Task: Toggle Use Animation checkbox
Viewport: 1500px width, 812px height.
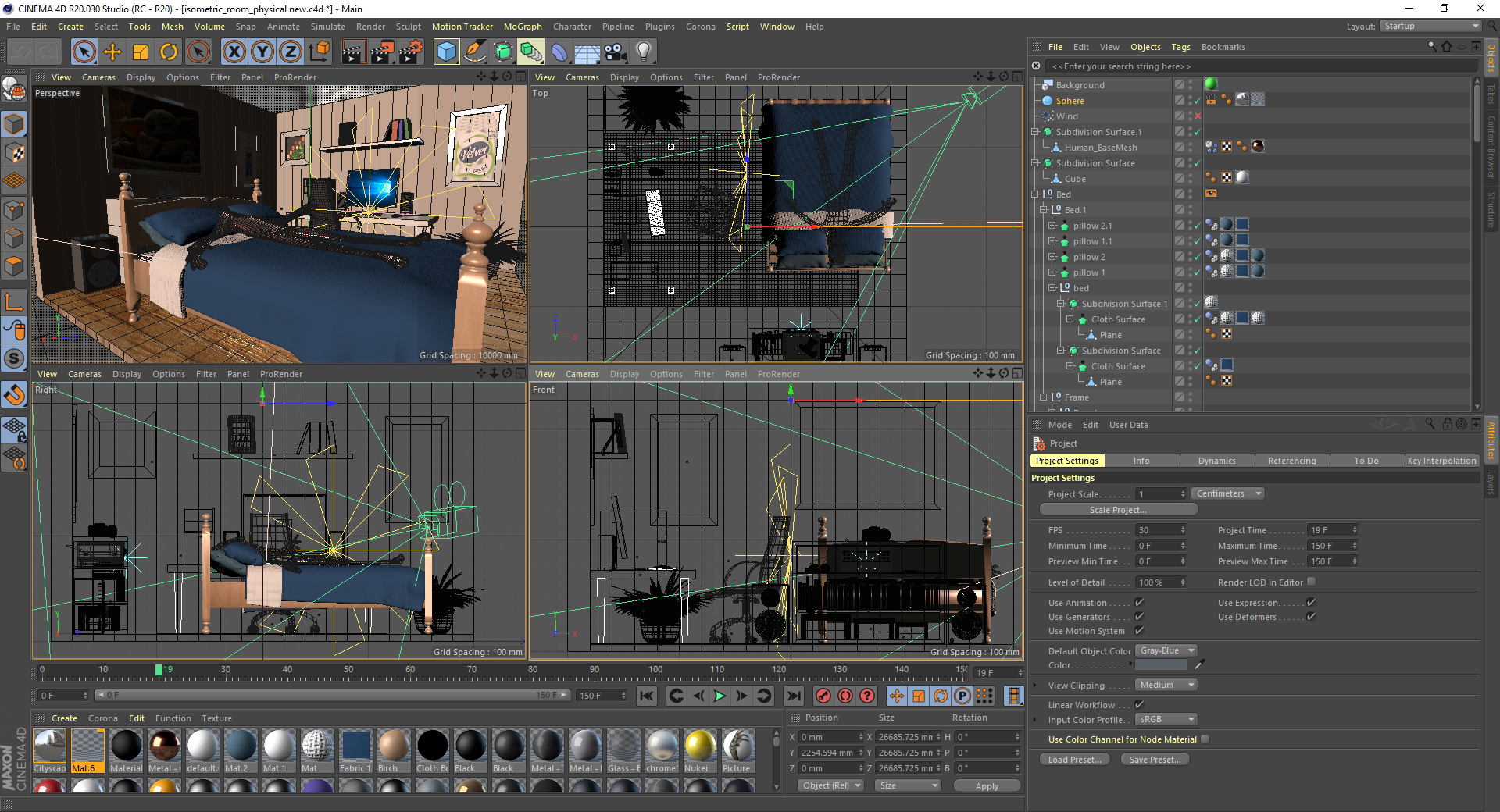Action: (1139, 603)
